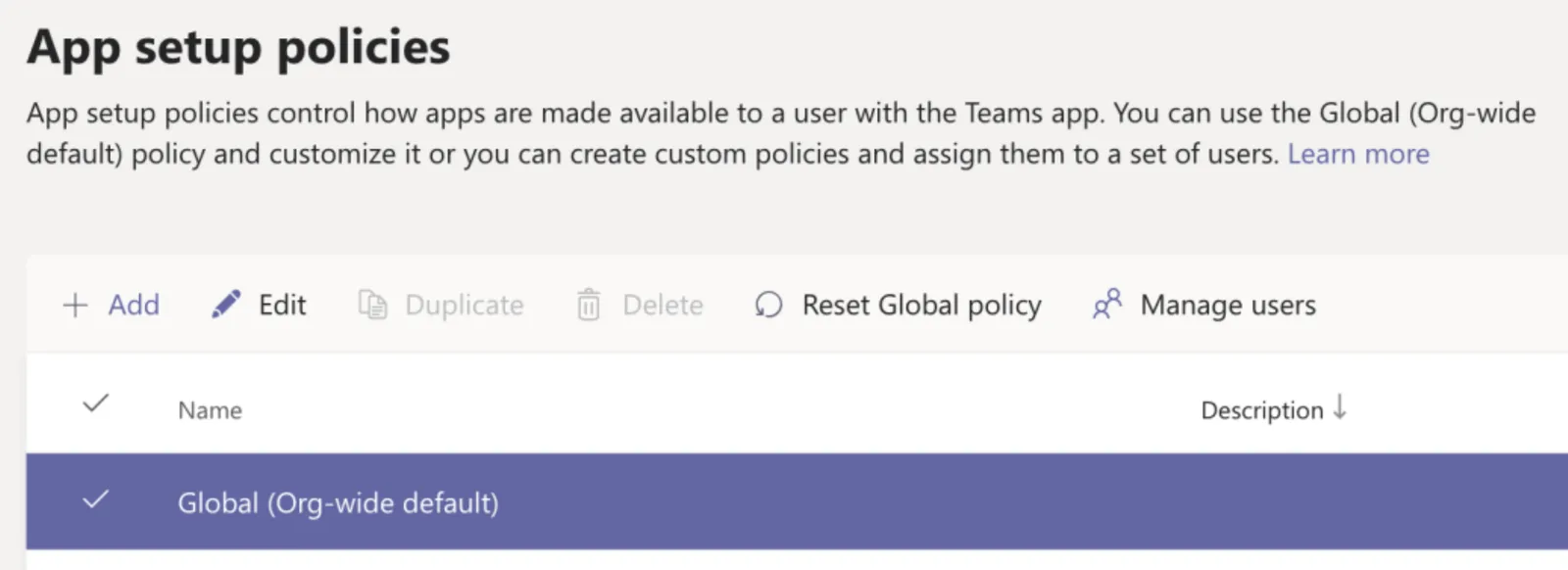Click the circular Reset Global policy icon

[x=768, y=305]
